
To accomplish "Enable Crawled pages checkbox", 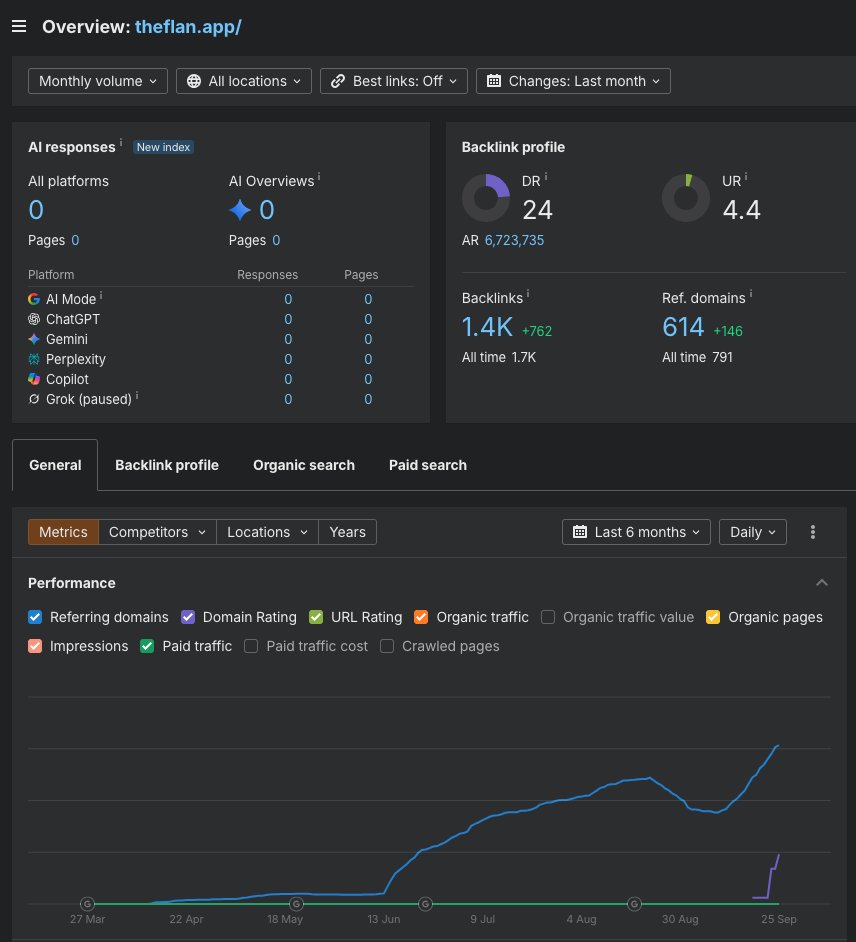I will tap(387, 646).
